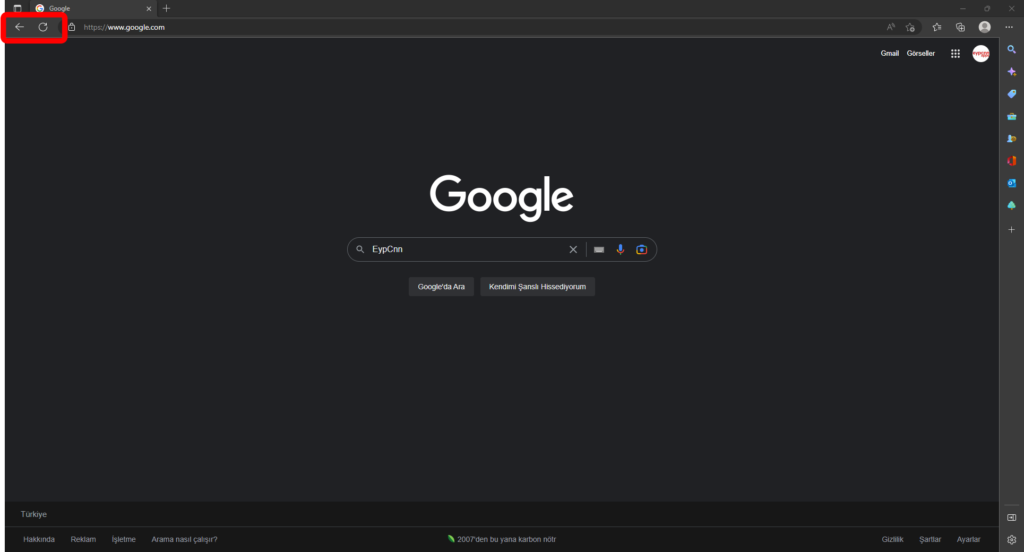Open Arama nasıl çalışır? footer link
The height and width of the screenshot is (552, 1024).
coord(184,540)
